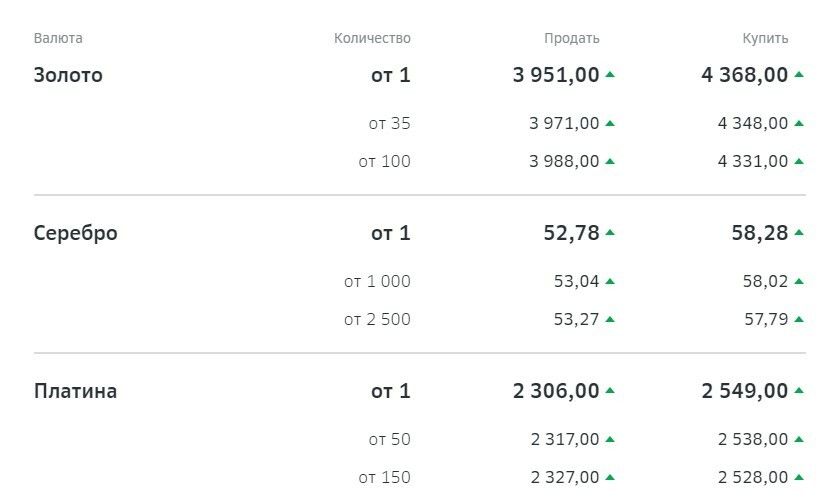Viewport: 836px width, 504px height.
Task: Click the Валюта column header
Action: pyautogui.click(x=58, y=38)
